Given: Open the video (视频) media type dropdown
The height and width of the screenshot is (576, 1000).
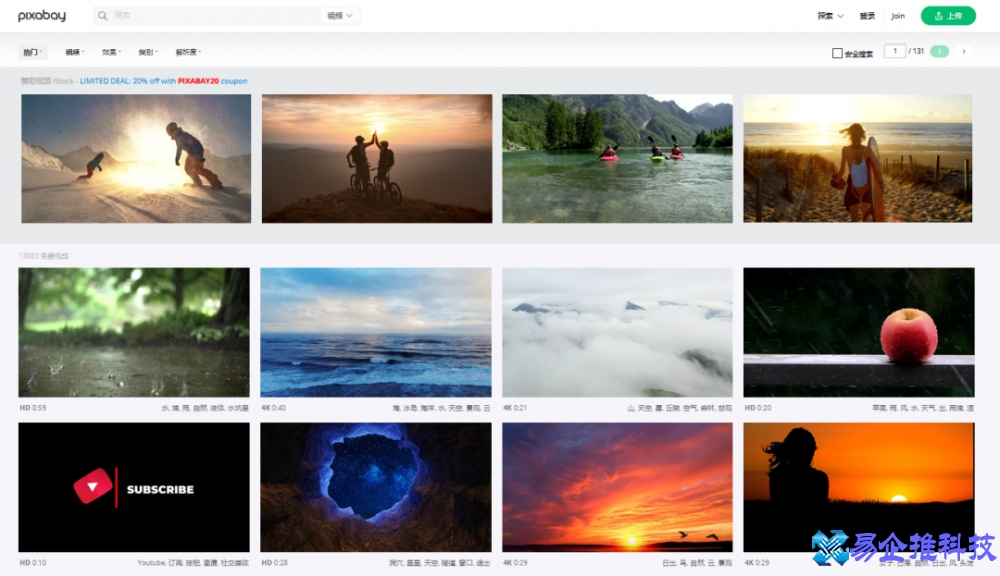Looking at the screenshot, I should click(x=340, y=16).
